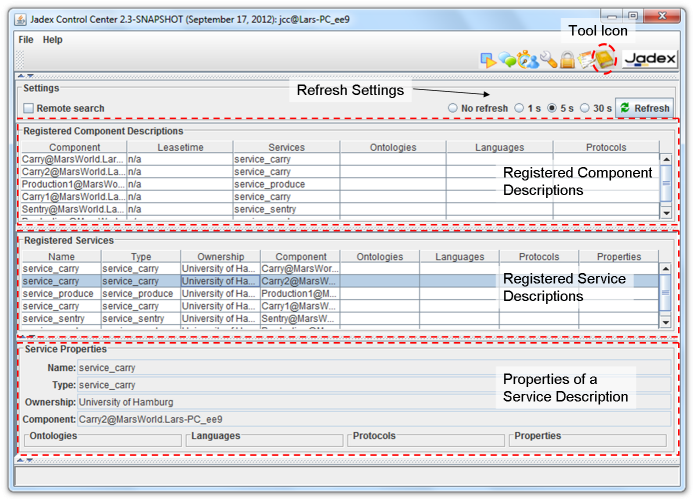The height and width of the screenshot is (500, 694).
Task: Click the Jadex logo
Action: tap(649, 60)
